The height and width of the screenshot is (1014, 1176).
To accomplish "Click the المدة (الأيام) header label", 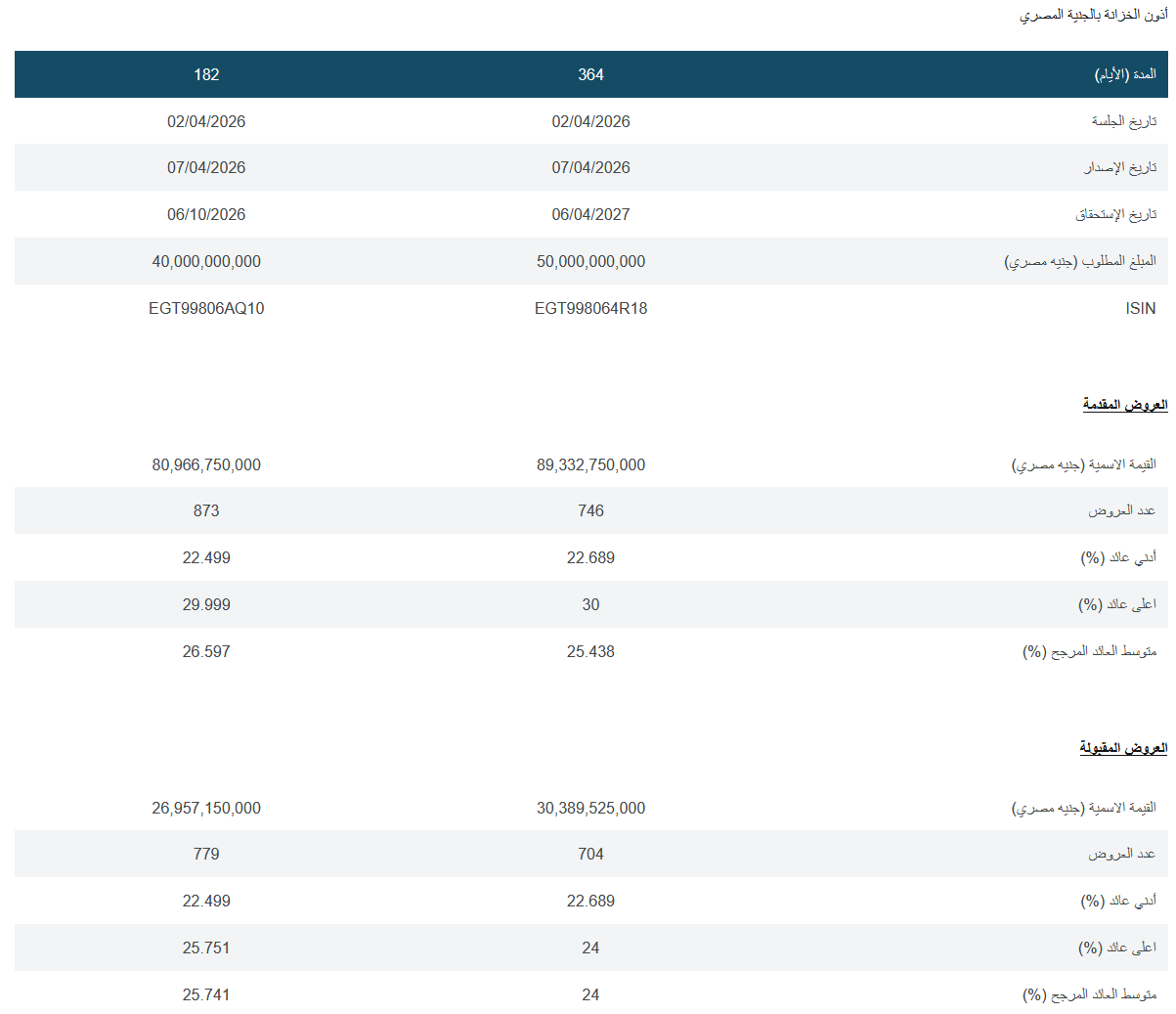I will 1124,74.
